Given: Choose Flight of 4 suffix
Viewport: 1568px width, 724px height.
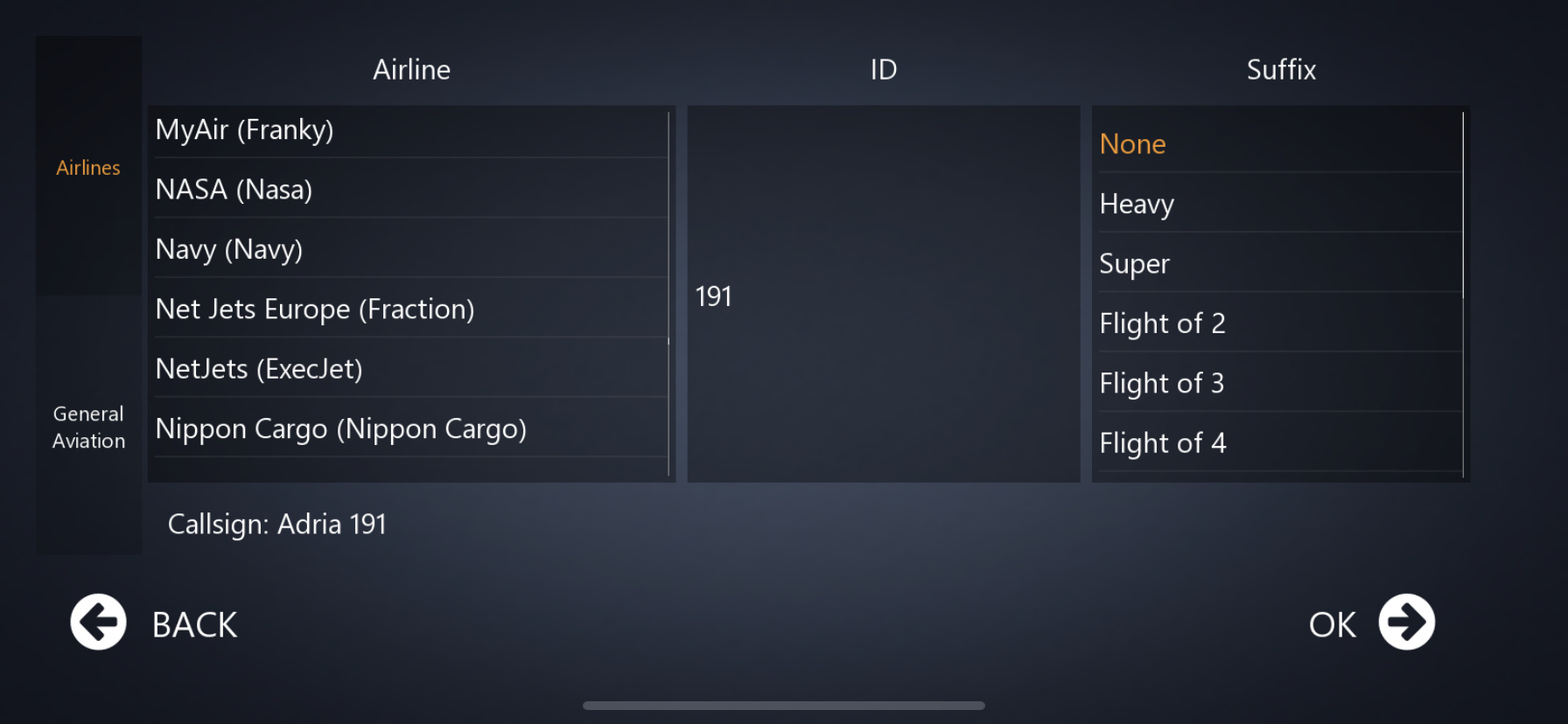Looking at the screenshot, I should pyautogui.click(x=1277, y=443).
